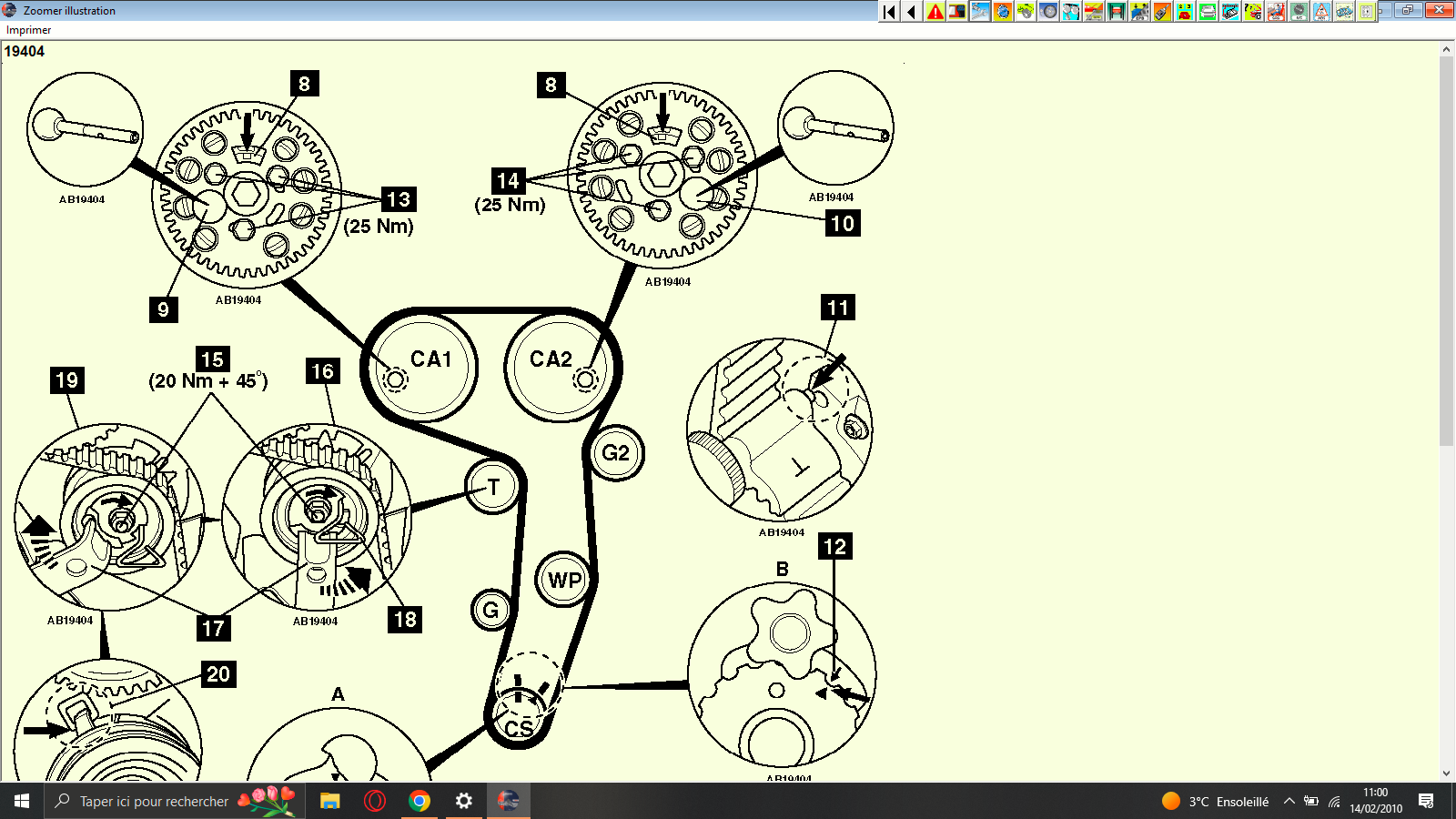The height and width of the screenshot is (819, 1456).
Task: Open the blue globe gear icon
Action: point(1003,12)
